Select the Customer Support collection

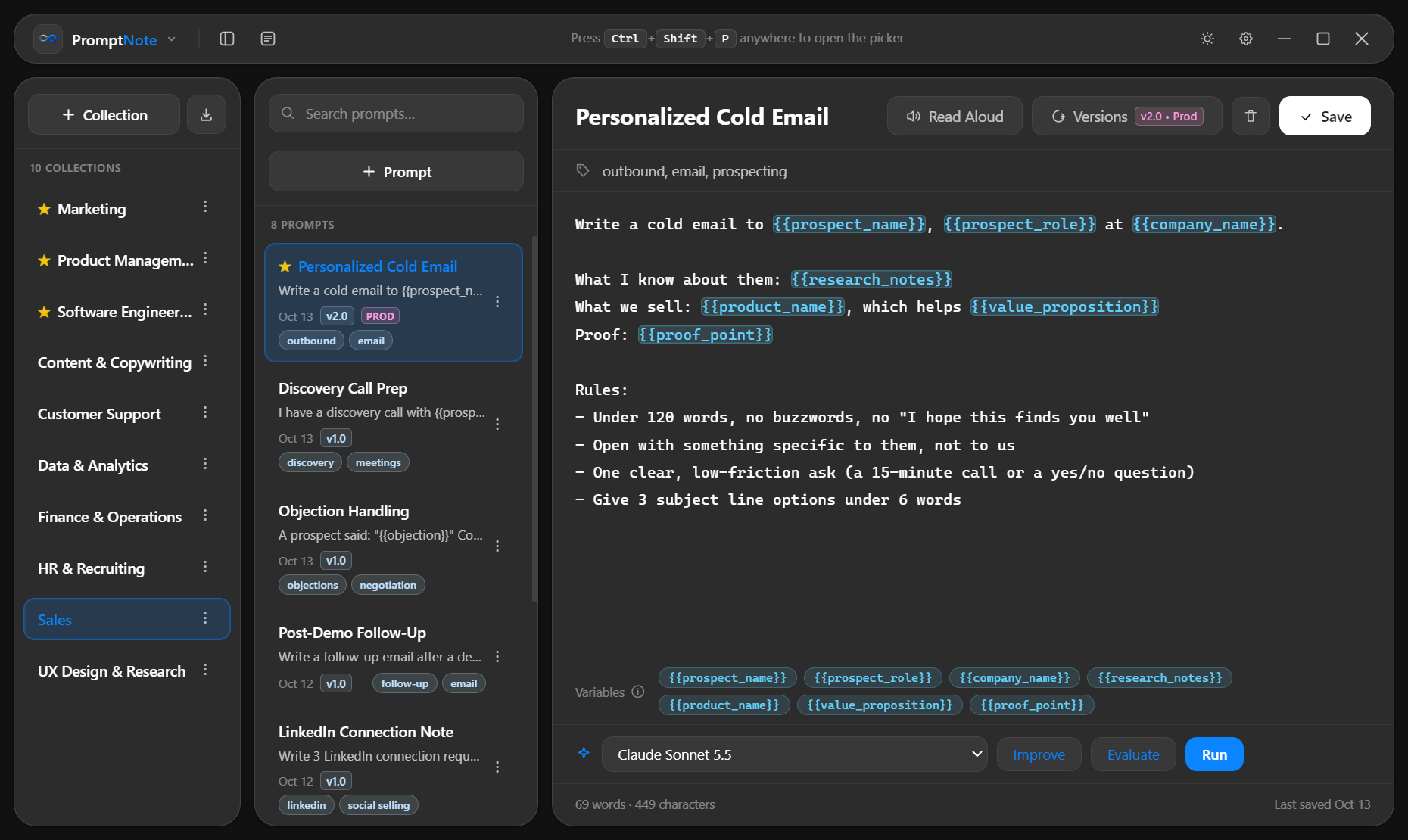pyautogui.click(x=127, y=414)
